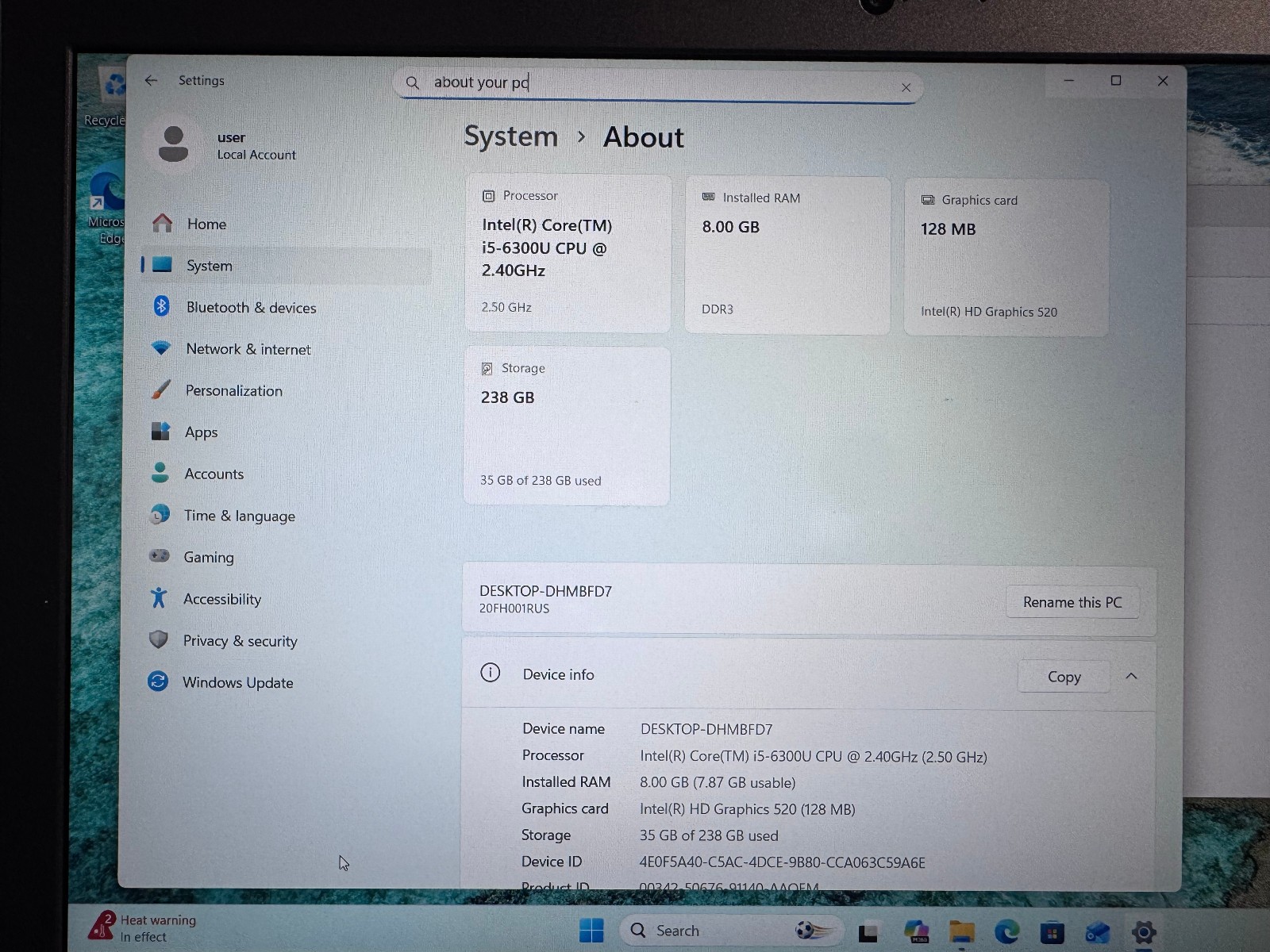This screenshot has height=952, width=1270.
Task: Open Time & language settings
Action: coord(239,516)
